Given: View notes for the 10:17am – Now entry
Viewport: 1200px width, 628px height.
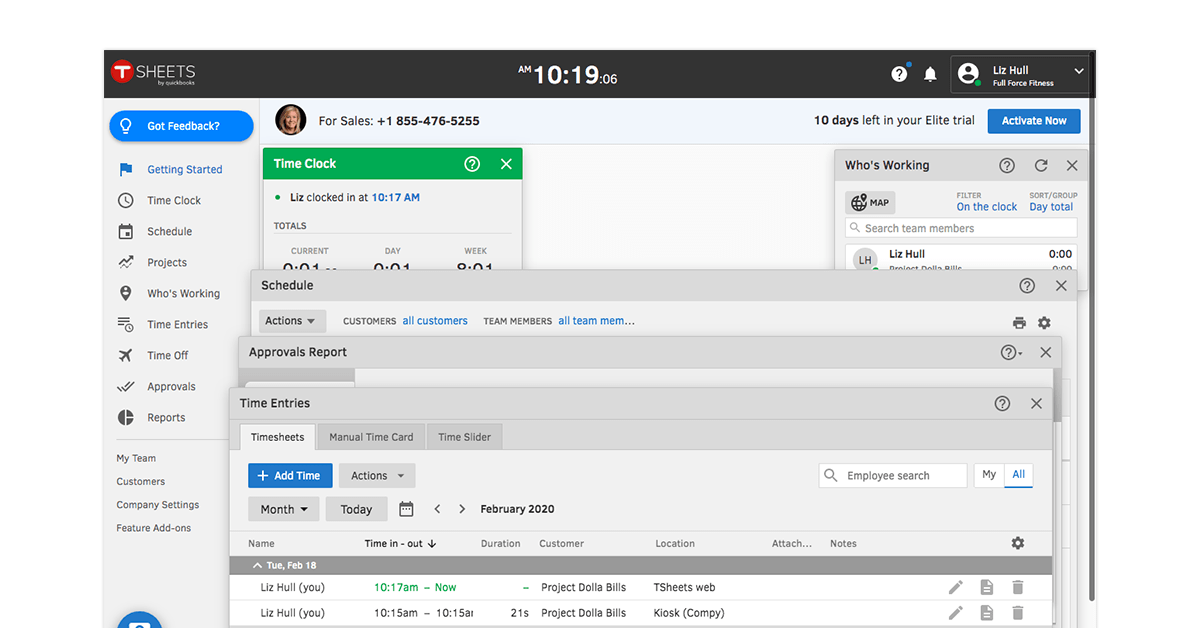Looking at the screenshot, I should 987,587.
